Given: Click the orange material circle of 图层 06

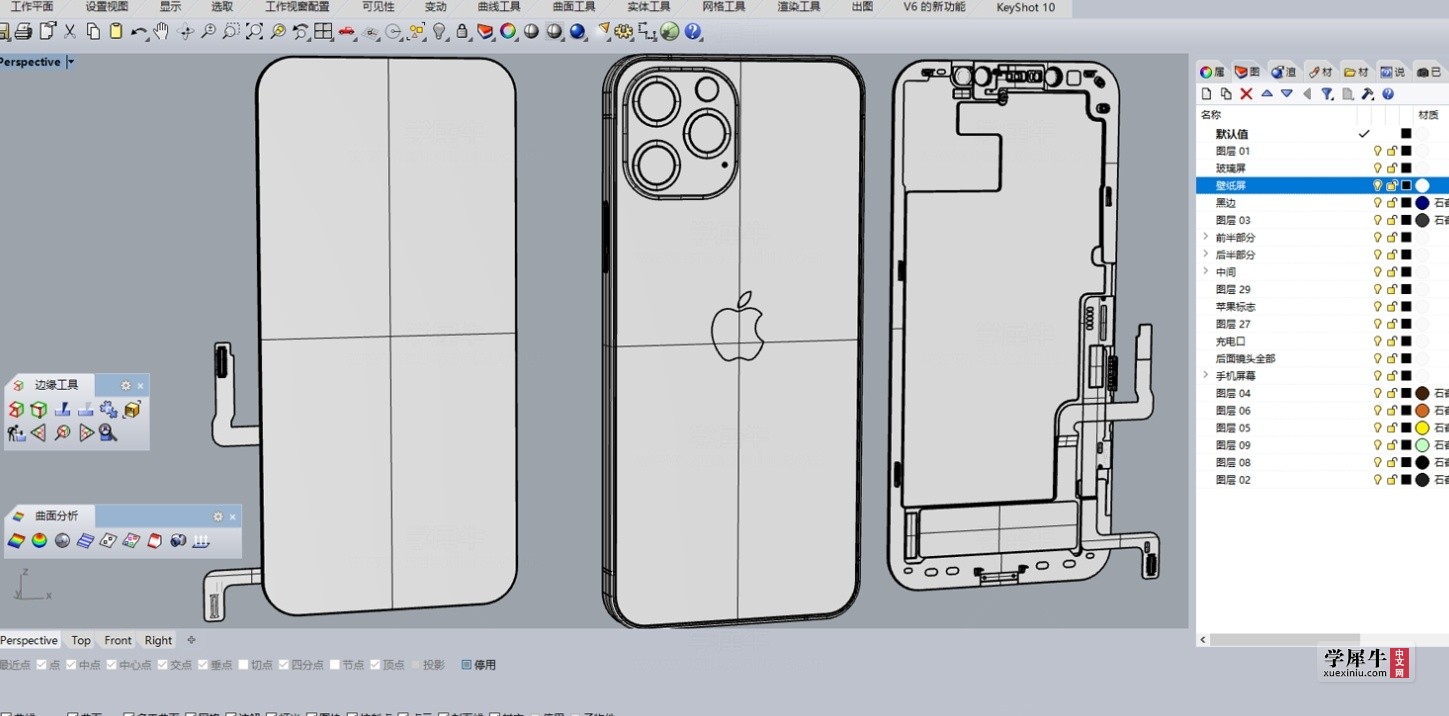Looking at the screenshot, I should point(1422,410).
